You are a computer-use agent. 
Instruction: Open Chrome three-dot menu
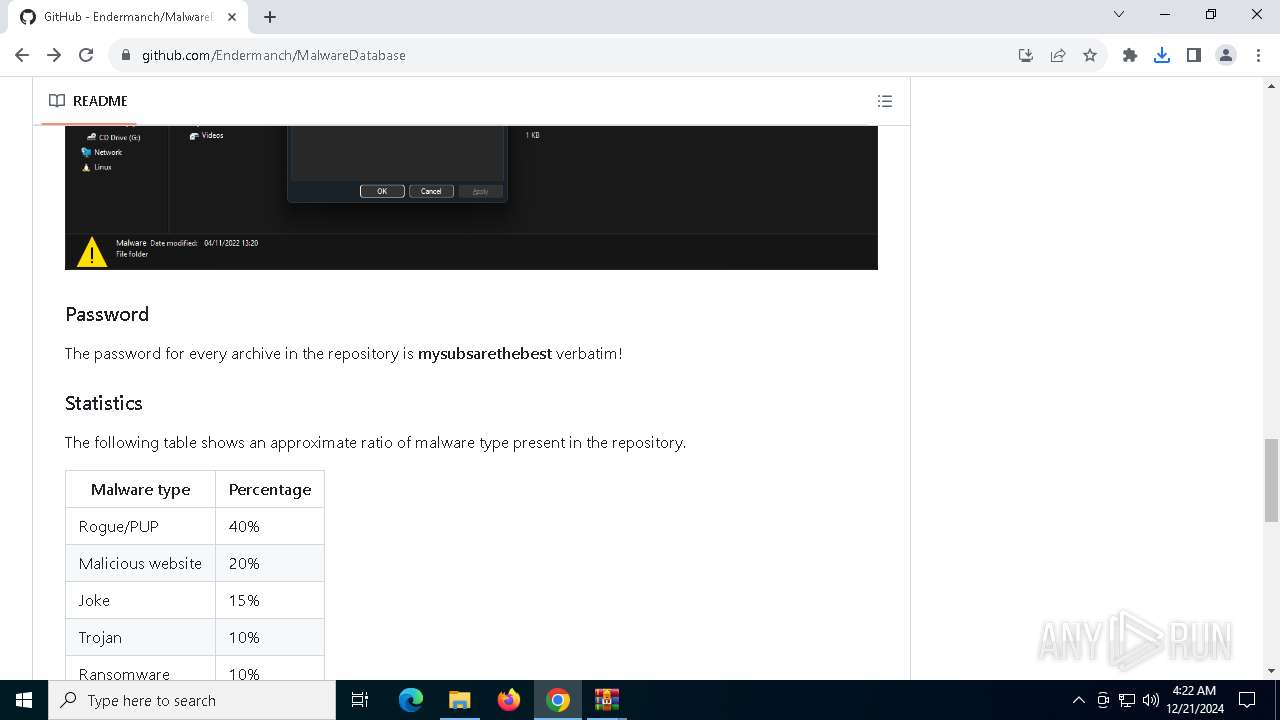[1258, 55]
